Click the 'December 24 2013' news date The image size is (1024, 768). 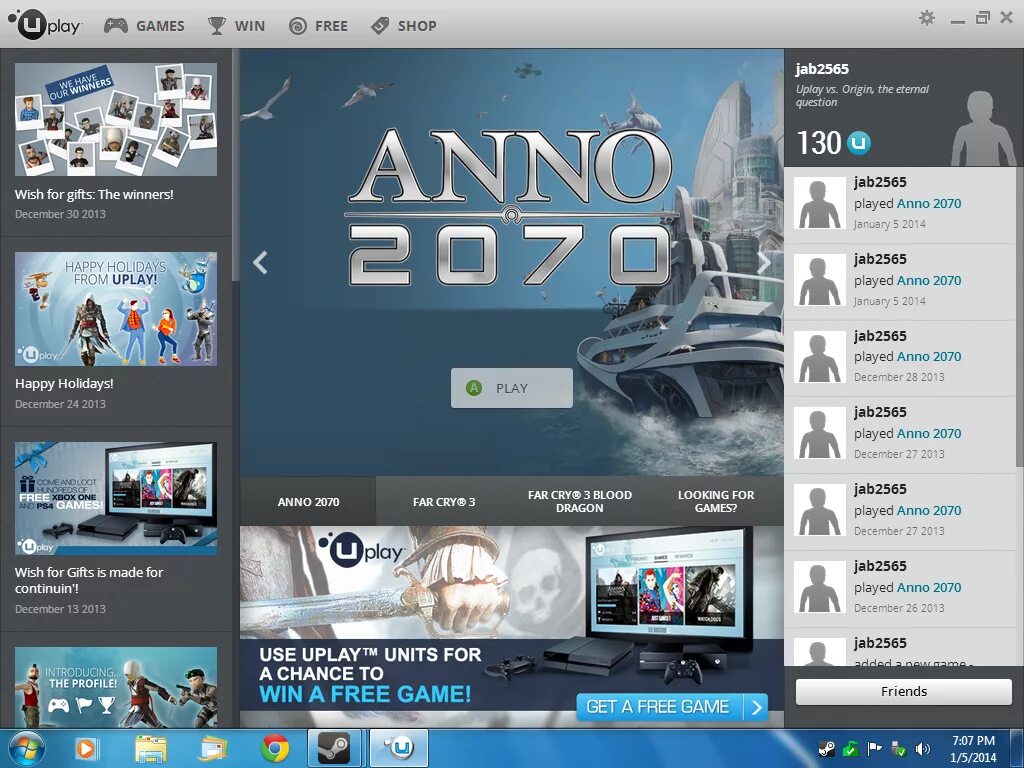click(60, 404)
